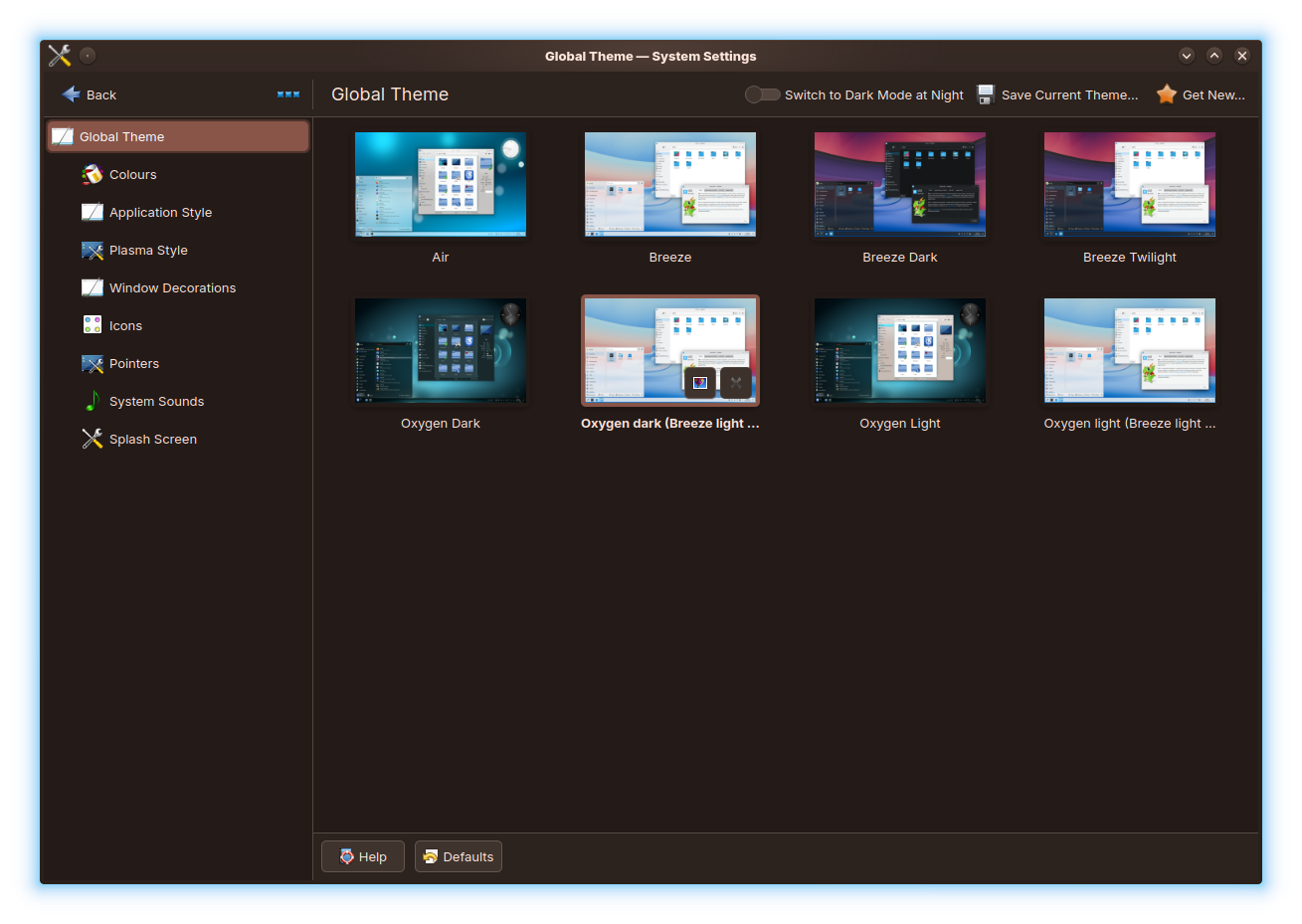Select the Breeze Twilight global theme

coord(1130,185)
